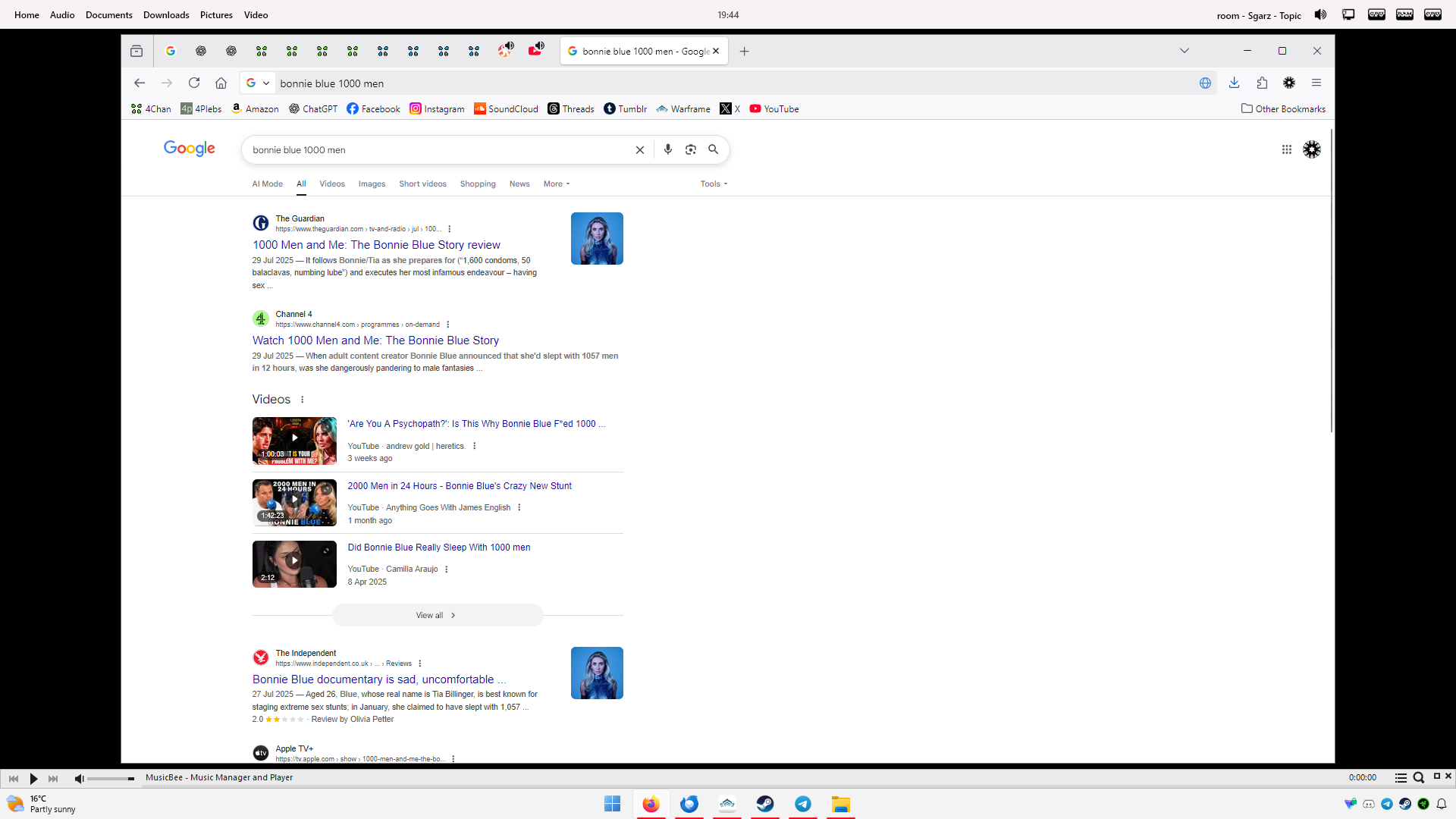The image size is (1456, 819).
Task: Open the Documents top bar menu
Action: pyautogui.click(x=109, y=15)
